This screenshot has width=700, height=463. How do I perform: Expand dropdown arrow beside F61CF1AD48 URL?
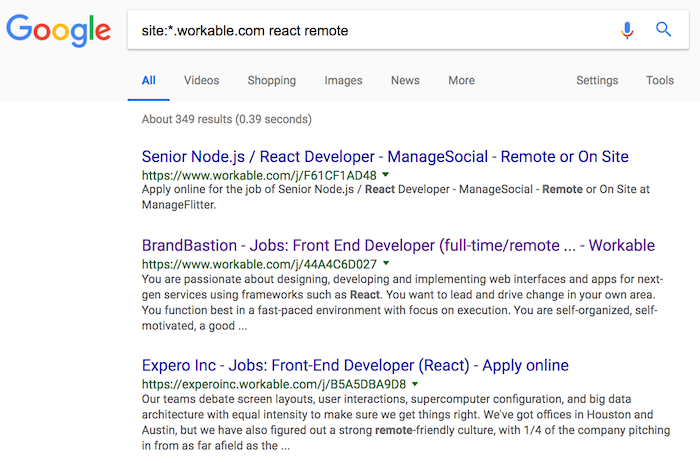pos(386,175)
